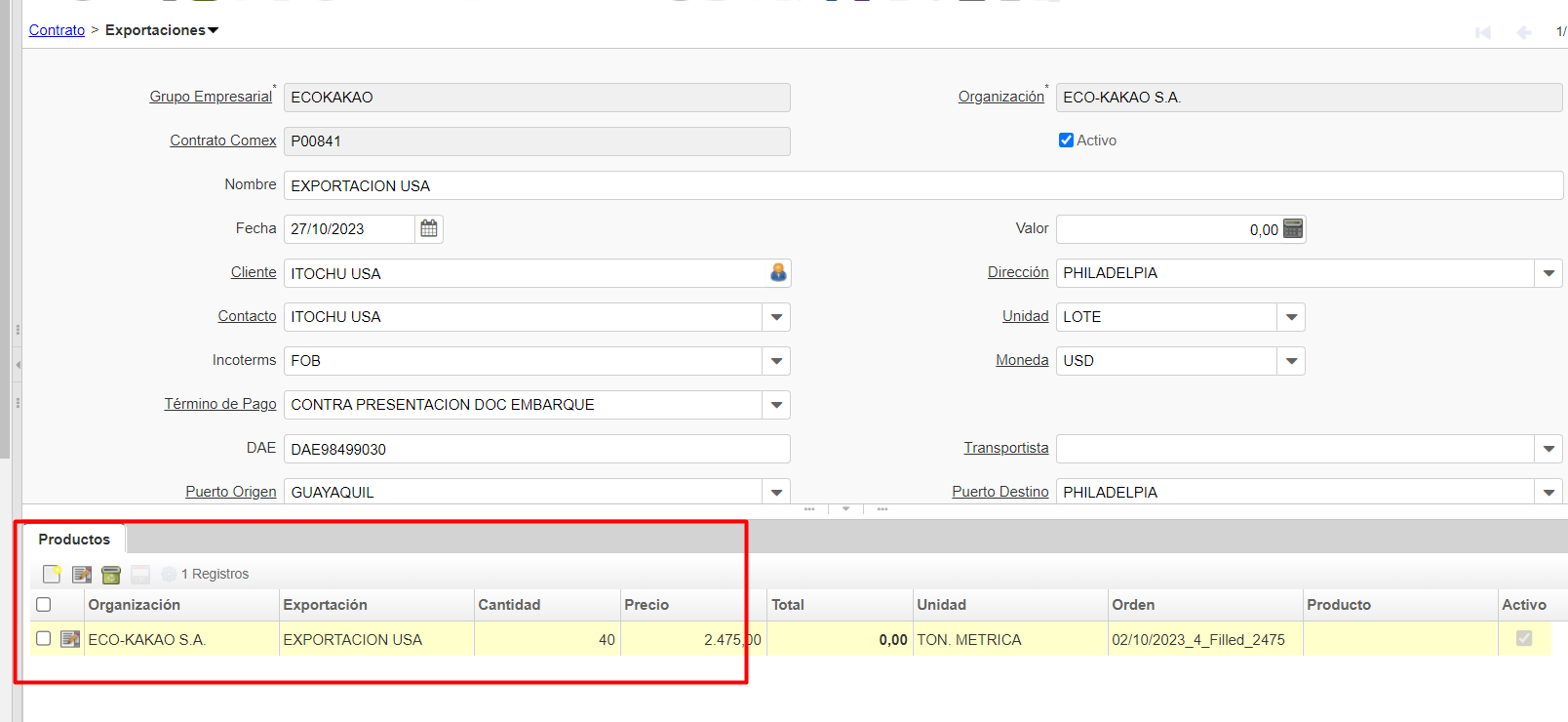Click the edit record icon in Productos toolbar
The width and height of the screenshot is (1568, 722).
click(82, 575)
